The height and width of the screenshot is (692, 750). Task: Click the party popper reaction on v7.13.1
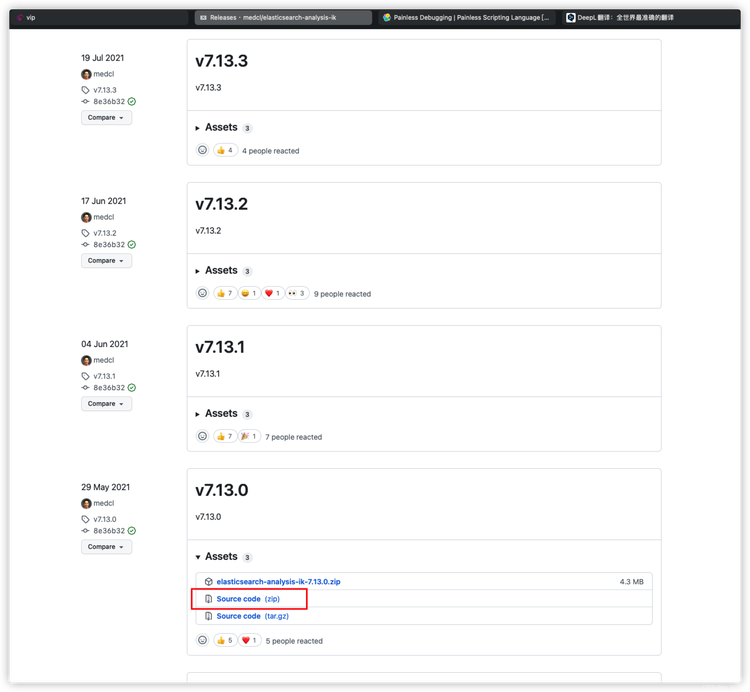[249, 436]
